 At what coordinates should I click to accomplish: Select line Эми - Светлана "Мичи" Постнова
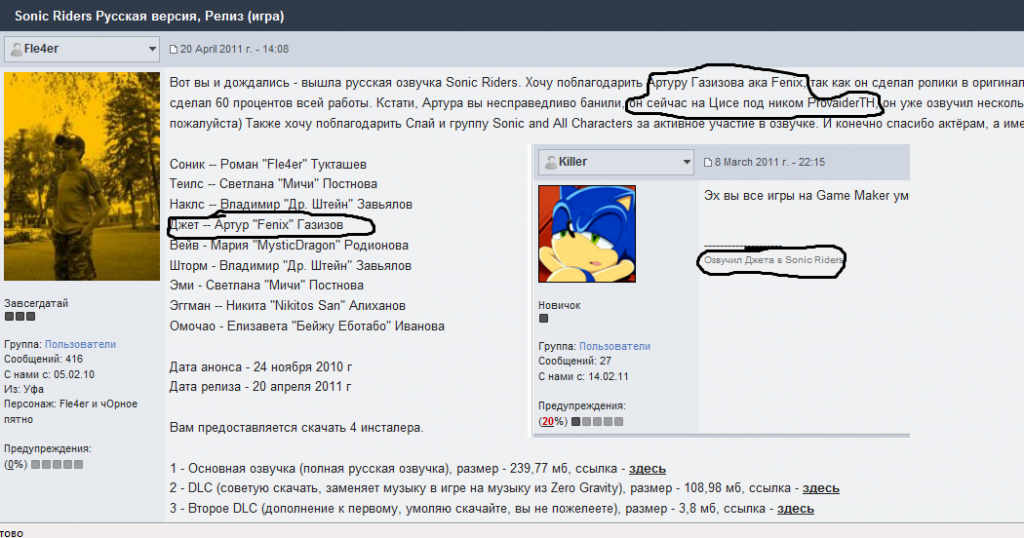coord(266,285)
